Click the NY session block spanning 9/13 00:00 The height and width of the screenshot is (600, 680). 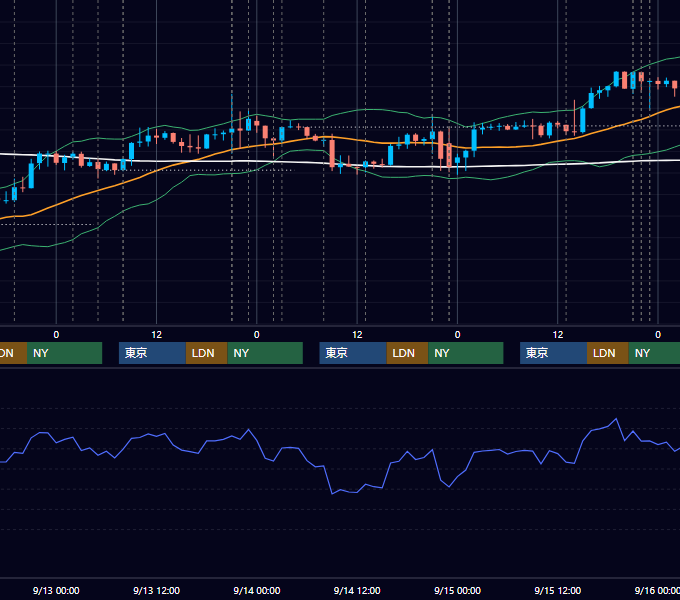(x=64, y=353)
